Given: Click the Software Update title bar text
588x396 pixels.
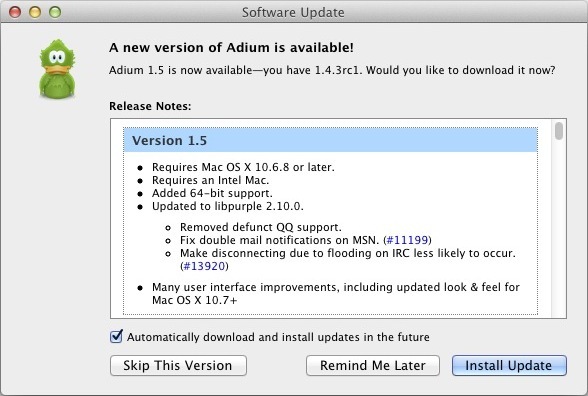Looking at the screenshot, I should [x=293, y=12].
